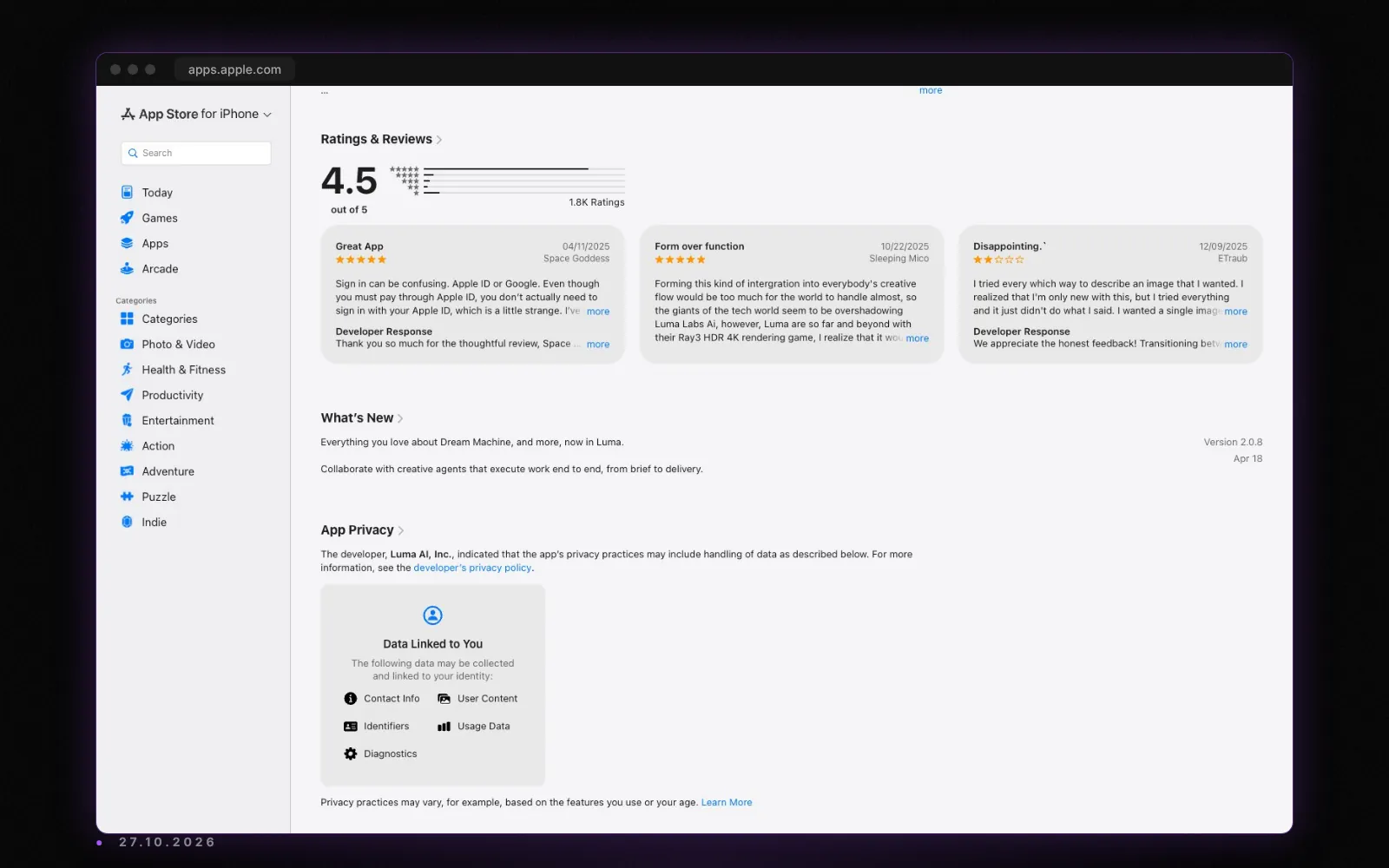Expand Form over function review with more
1389x868 pixels.
click(917, 338)
